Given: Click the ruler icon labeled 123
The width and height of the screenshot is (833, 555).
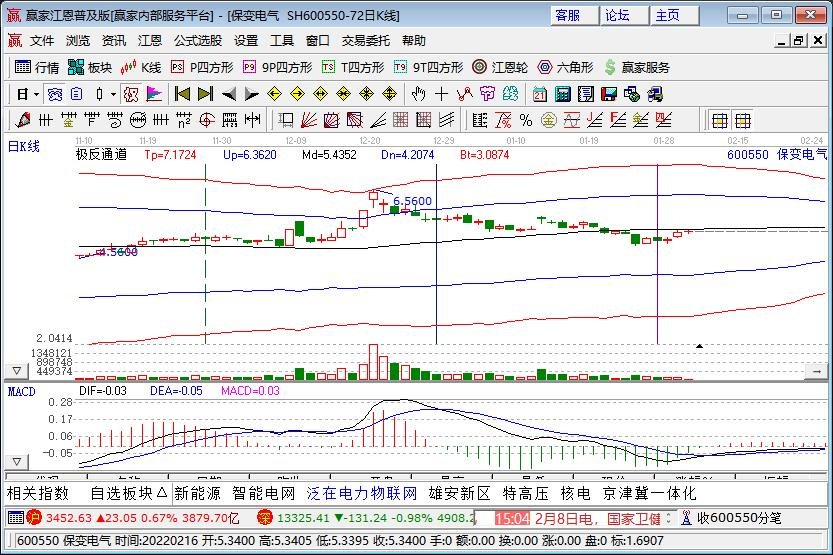Looking at the screenshot, I should point(230,120).
